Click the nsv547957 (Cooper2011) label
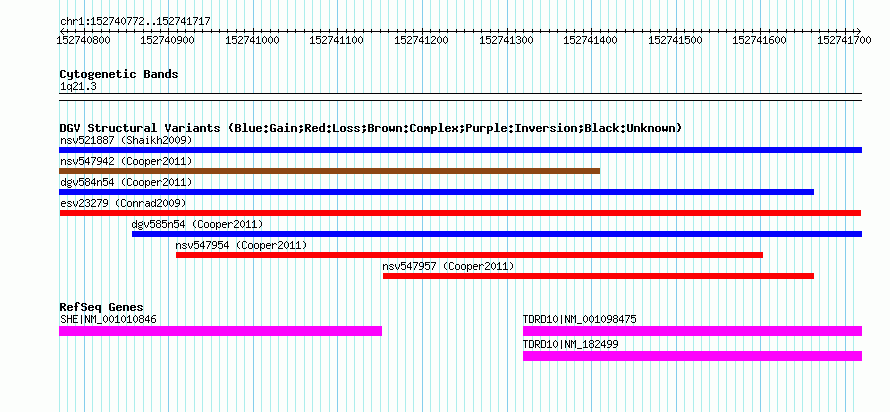This screenshot has width=890, height=412. 448,266
